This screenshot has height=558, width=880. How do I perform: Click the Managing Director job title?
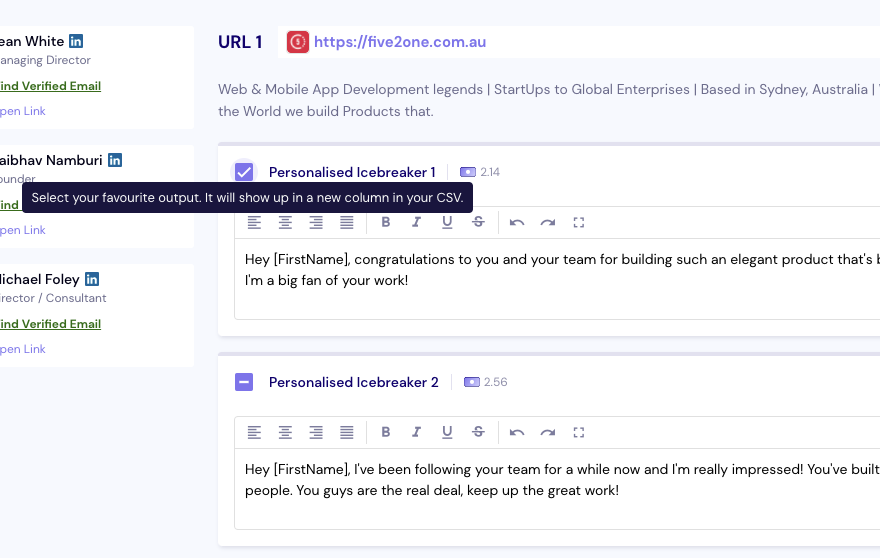[45, 60]
